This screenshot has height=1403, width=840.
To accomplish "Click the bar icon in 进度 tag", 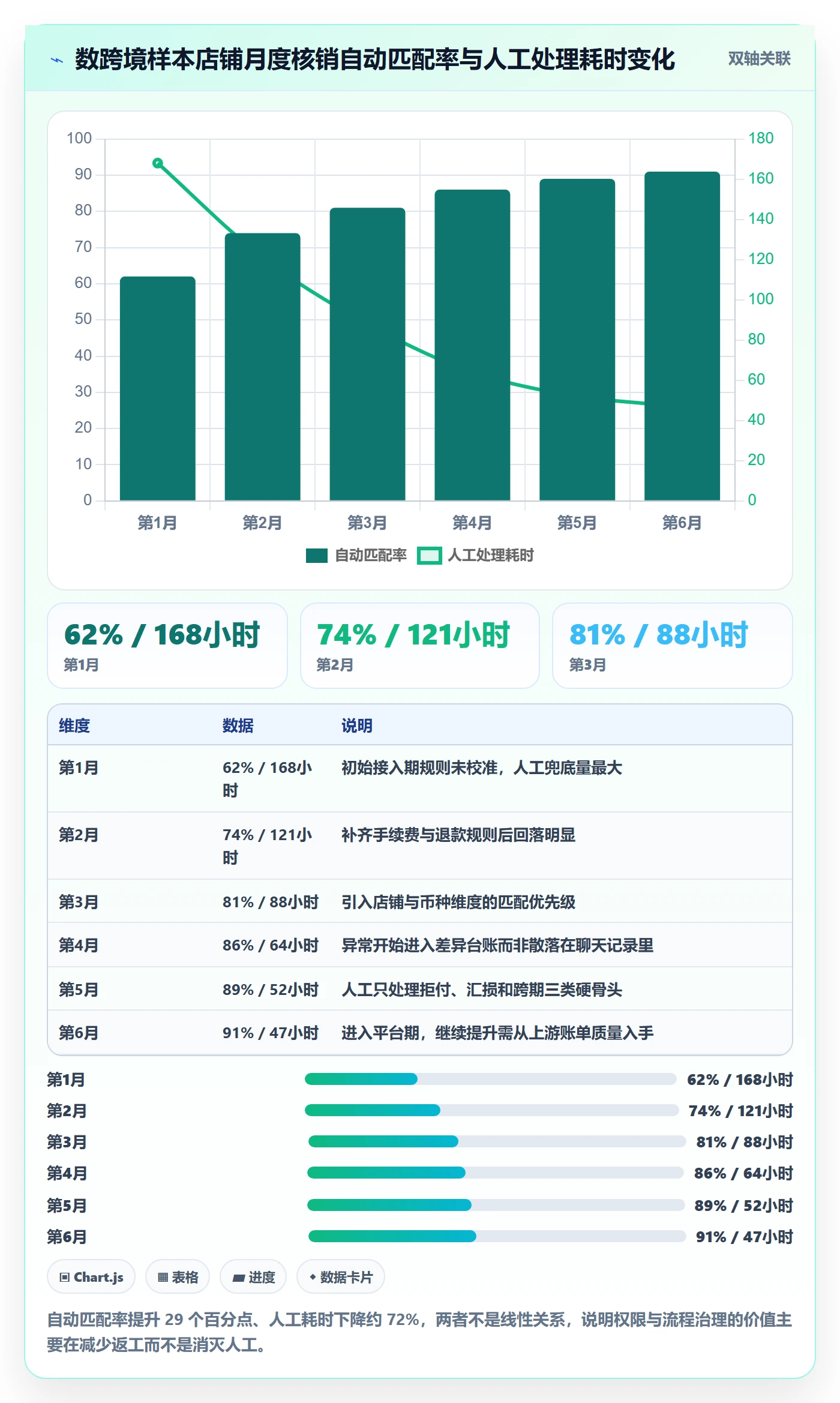I will tap(239, 1278).
